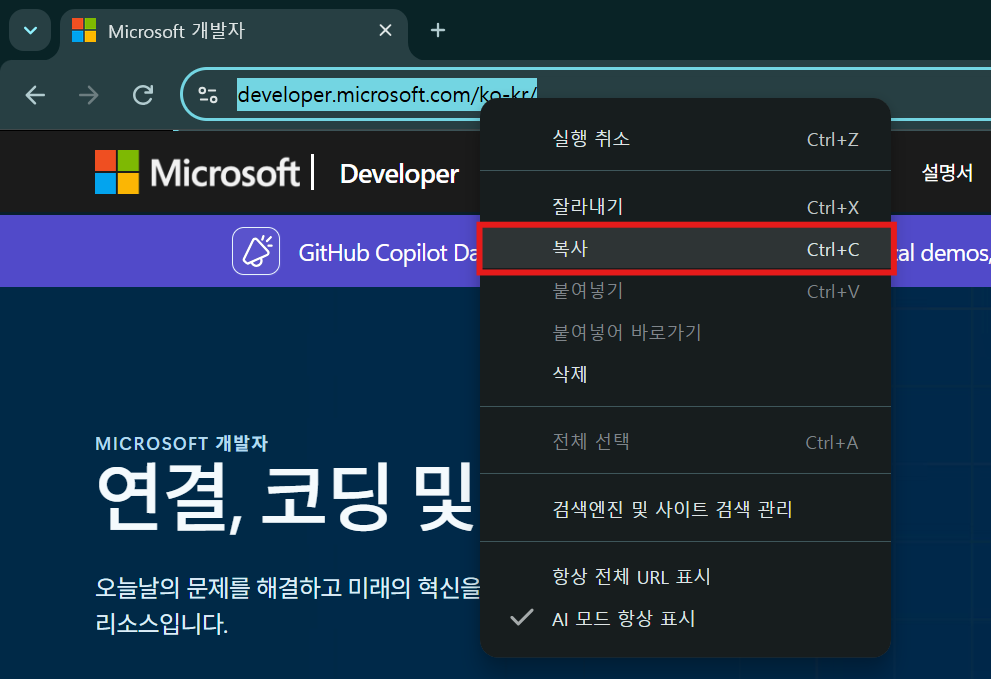
Task: Close the Microsoft 개발자 tab
Action: click(386, 30)
